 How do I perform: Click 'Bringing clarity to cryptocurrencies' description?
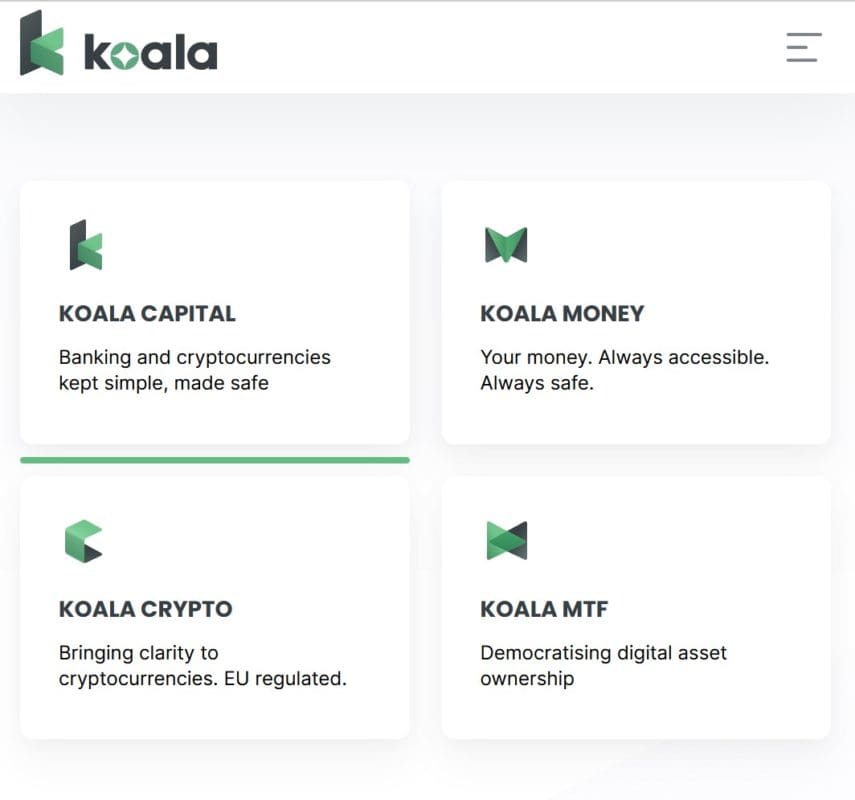(x=203, y=666)
